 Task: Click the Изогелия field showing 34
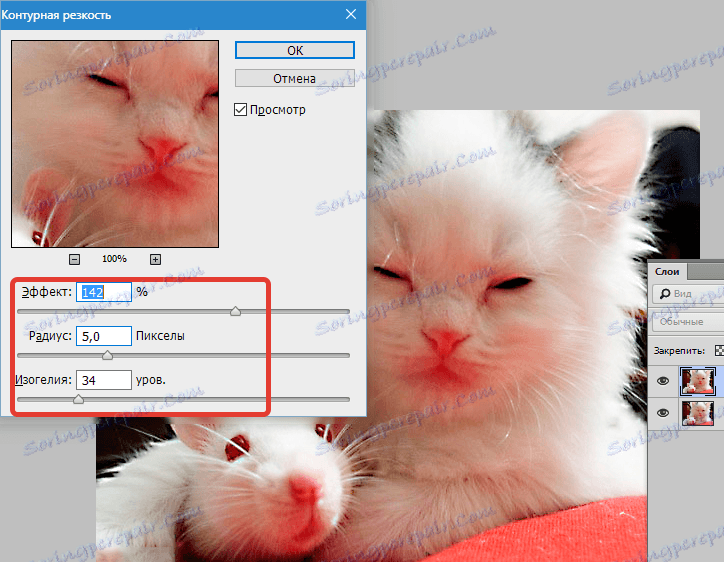[104, 380]
